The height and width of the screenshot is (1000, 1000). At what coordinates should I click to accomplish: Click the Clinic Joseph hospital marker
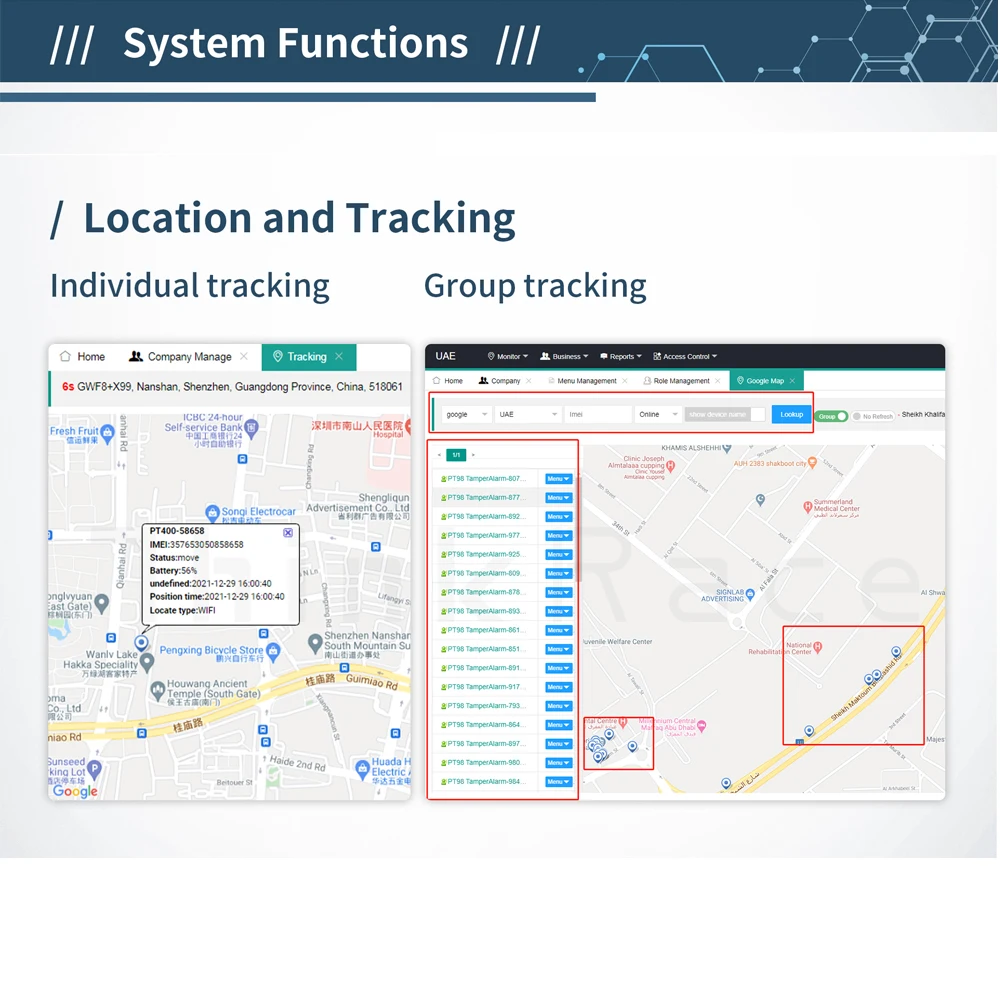coord(670,466)
